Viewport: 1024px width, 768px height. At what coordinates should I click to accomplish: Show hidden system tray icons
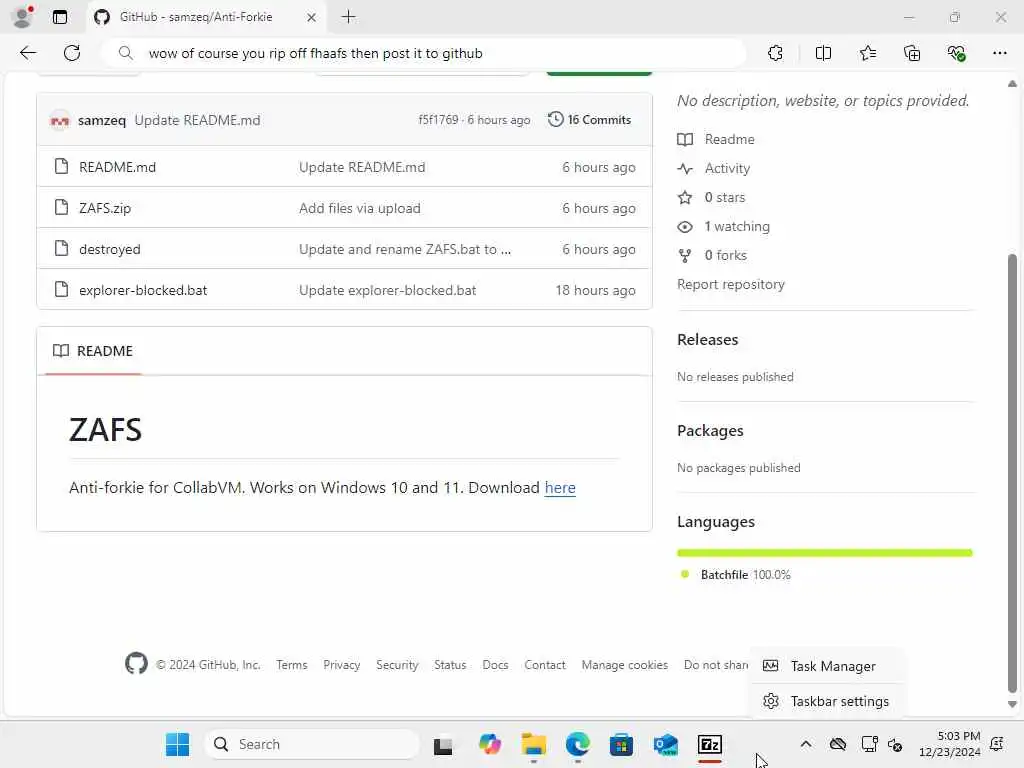click(806, 744)
